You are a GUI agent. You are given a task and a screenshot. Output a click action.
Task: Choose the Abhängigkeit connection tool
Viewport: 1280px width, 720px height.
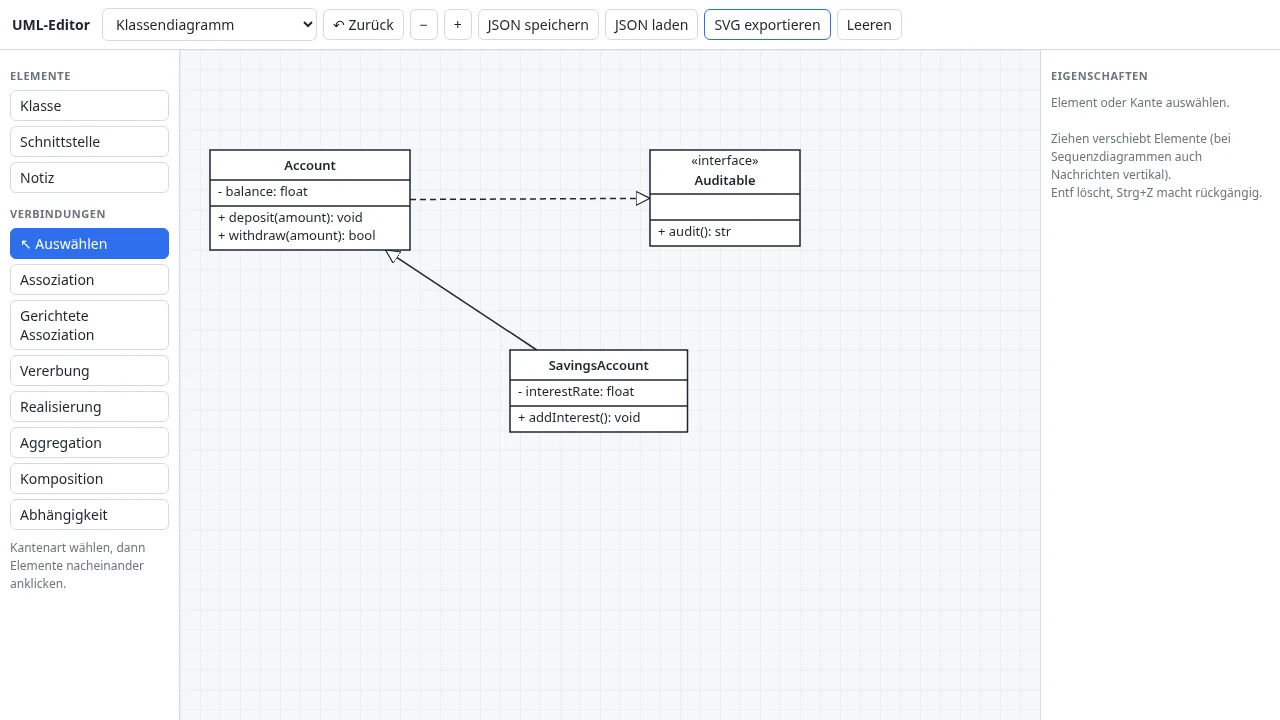[89, 515]
